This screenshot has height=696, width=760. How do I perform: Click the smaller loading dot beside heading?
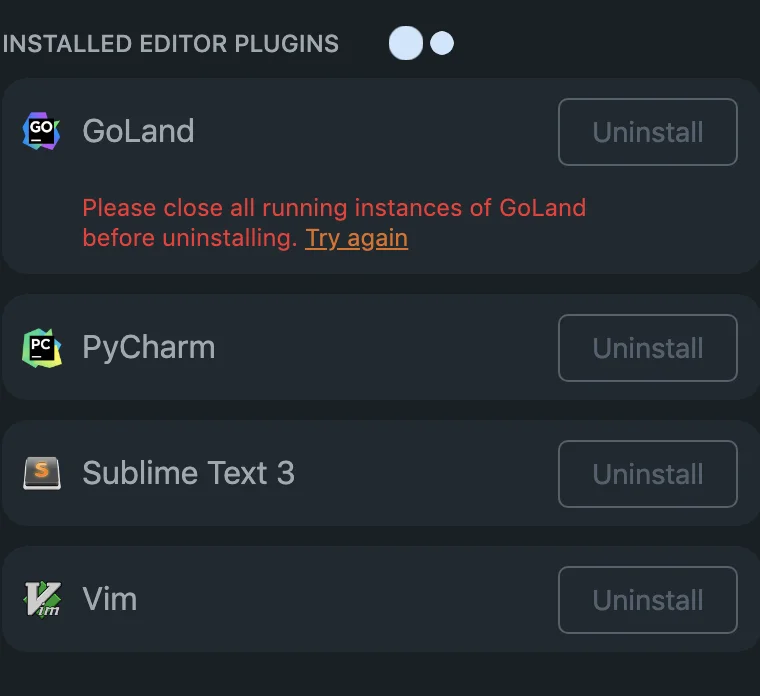point(442,43)
